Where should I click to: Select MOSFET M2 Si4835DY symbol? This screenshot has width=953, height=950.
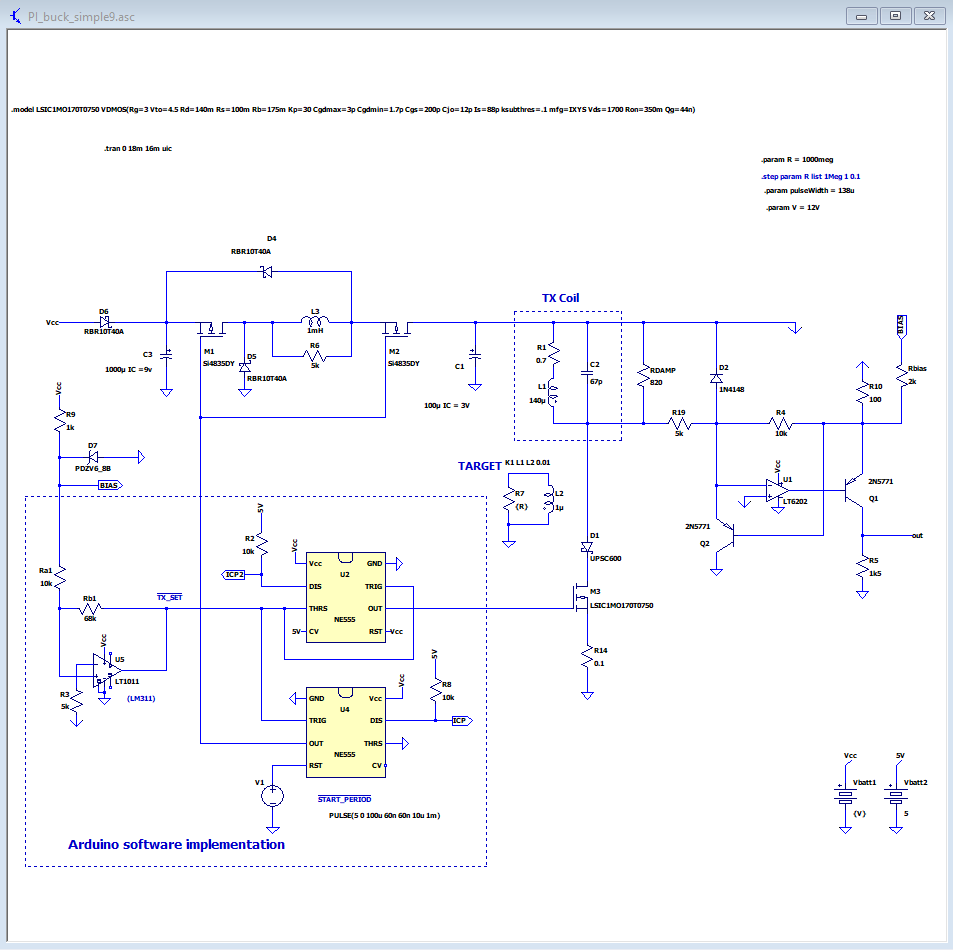[397, 329]
